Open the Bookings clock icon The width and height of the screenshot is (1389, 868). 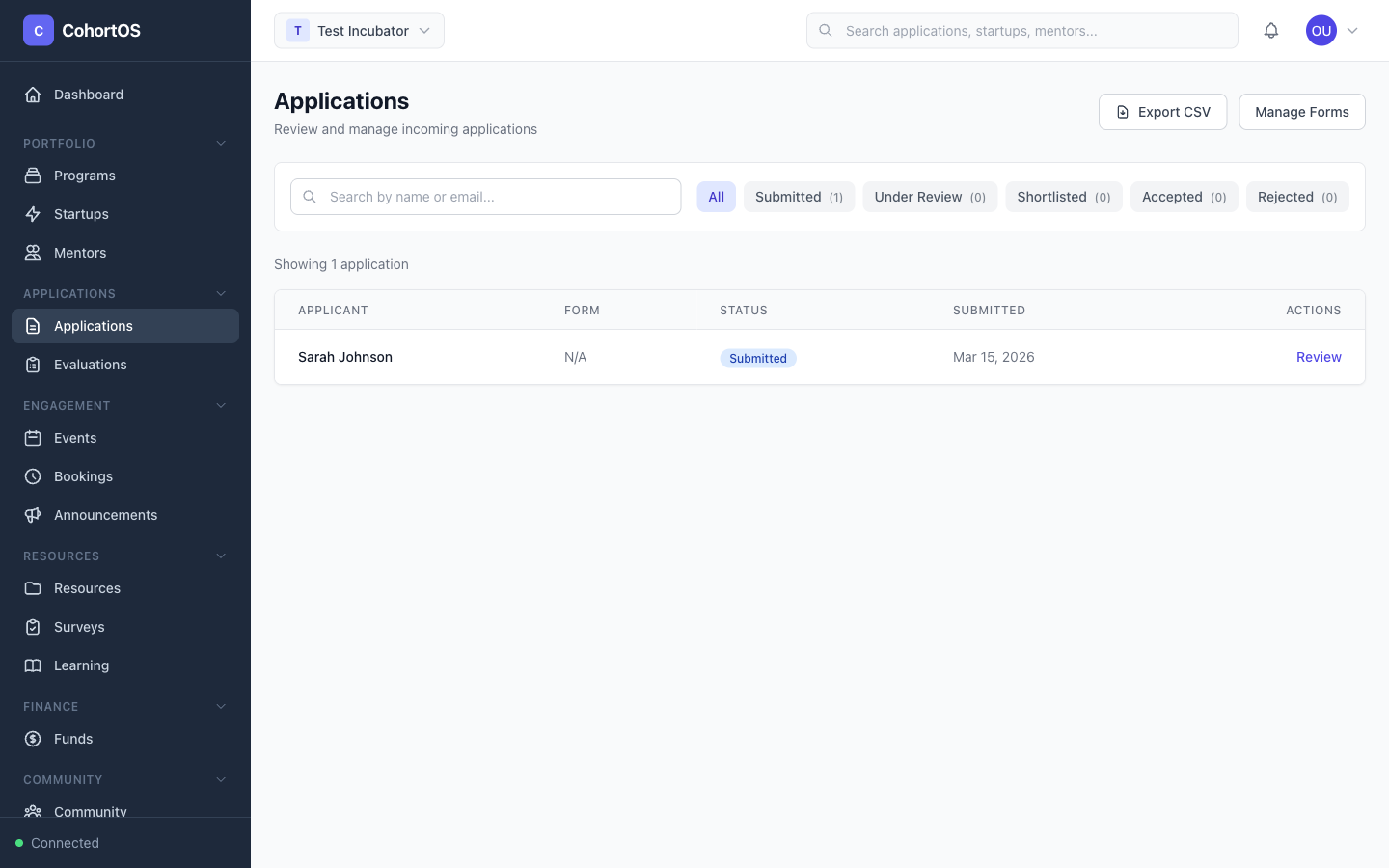[x=33, y=475]
